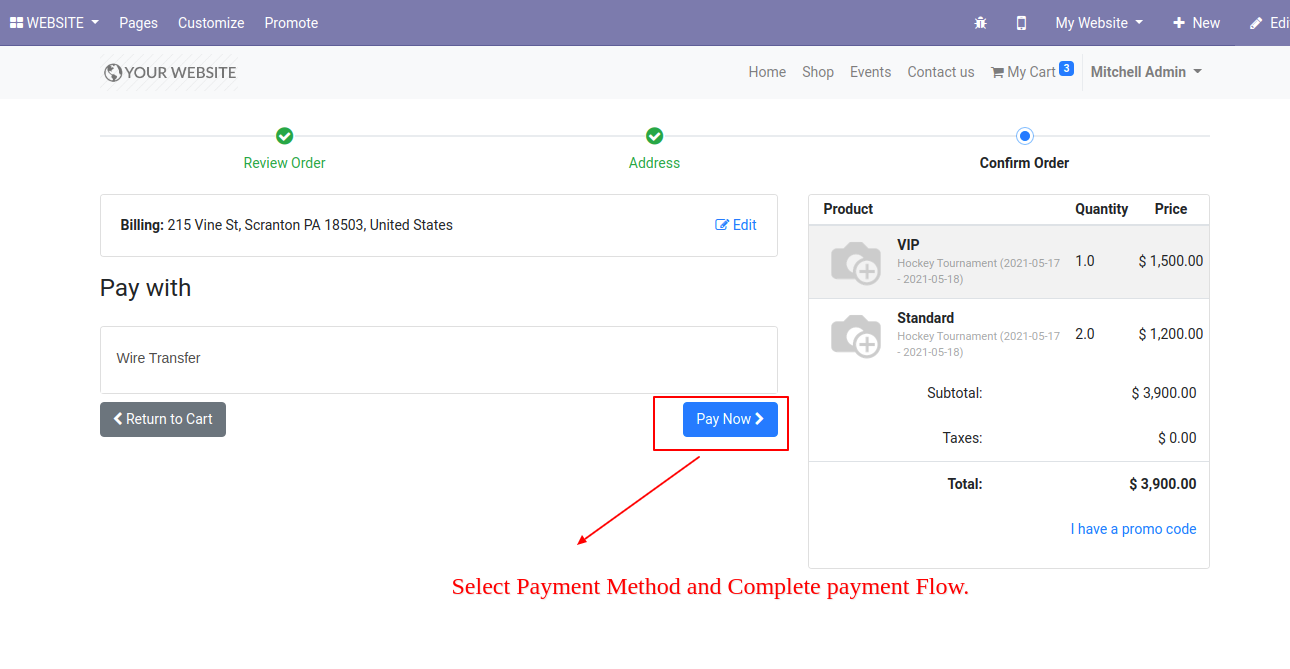Expand the My Website dropdown
Image resolution: width=1290 pixels, height=669 pixels.
tap(1099, 23)
